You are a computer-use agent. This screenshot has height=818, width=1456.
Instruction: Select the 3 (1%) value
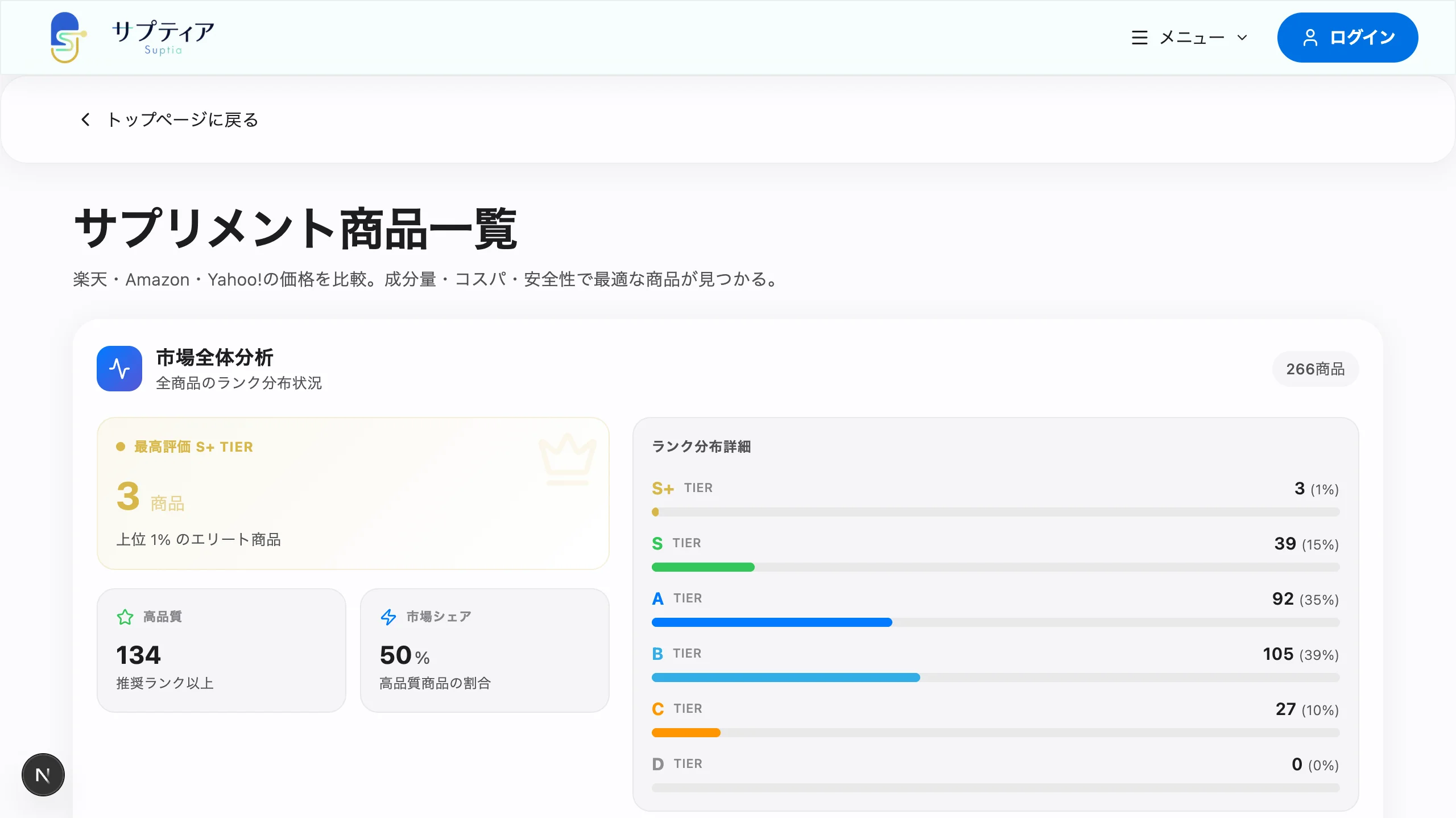1316,489
